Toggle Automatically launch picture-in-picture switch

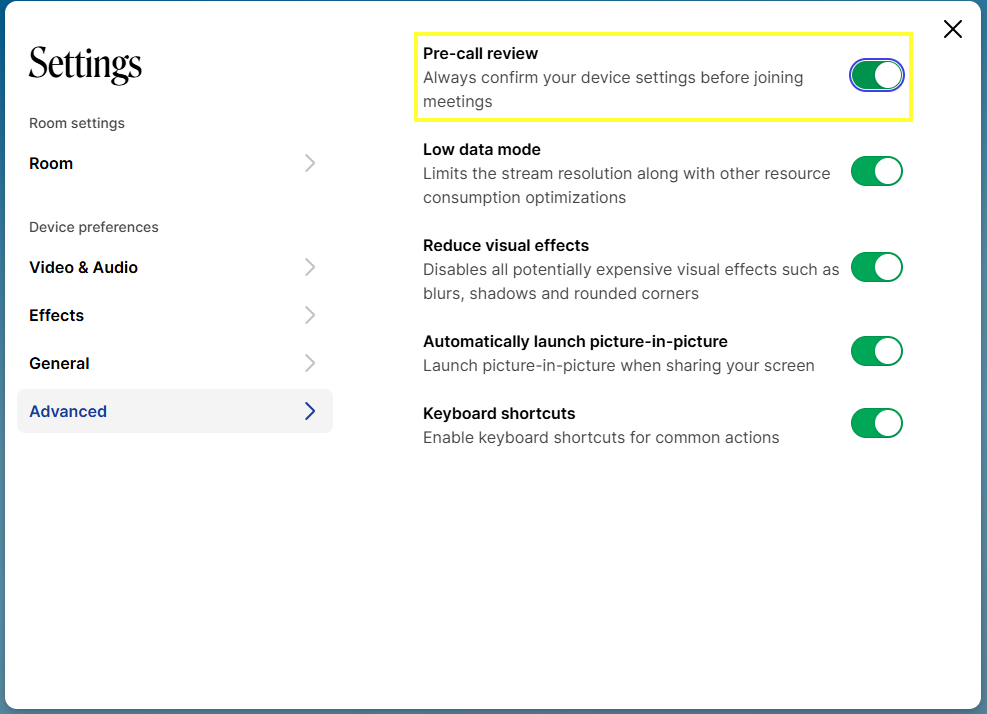tap(876, 351)
